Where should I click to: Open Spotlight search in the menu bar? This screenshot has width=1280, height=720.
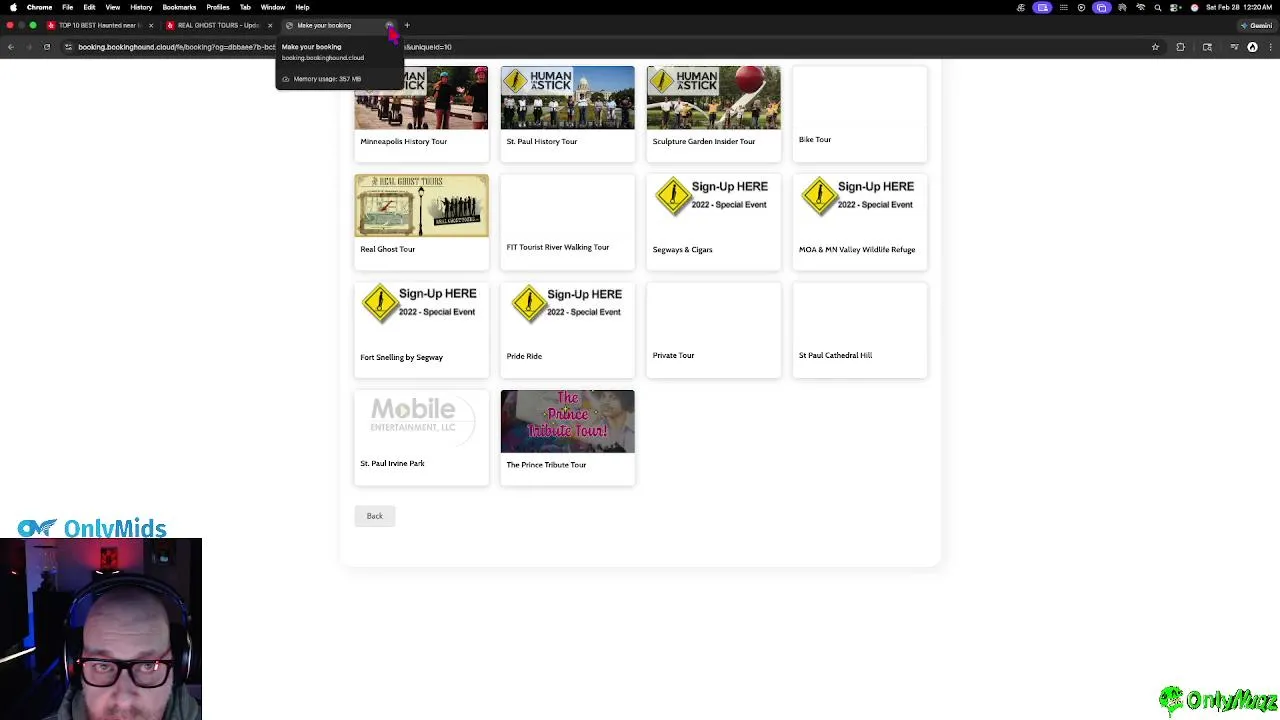tap(1158, 7)
